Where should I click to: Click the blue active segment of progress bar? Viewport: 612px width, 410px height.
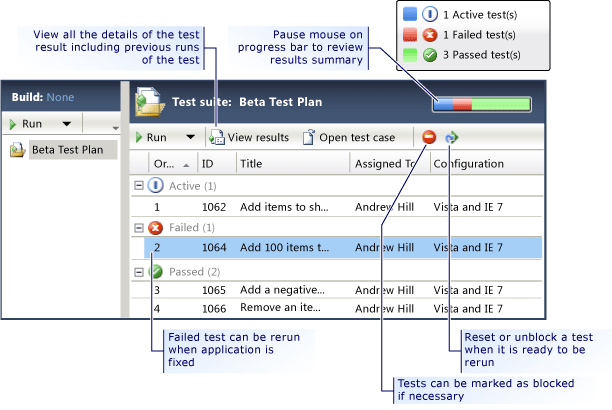pos(444,104)
